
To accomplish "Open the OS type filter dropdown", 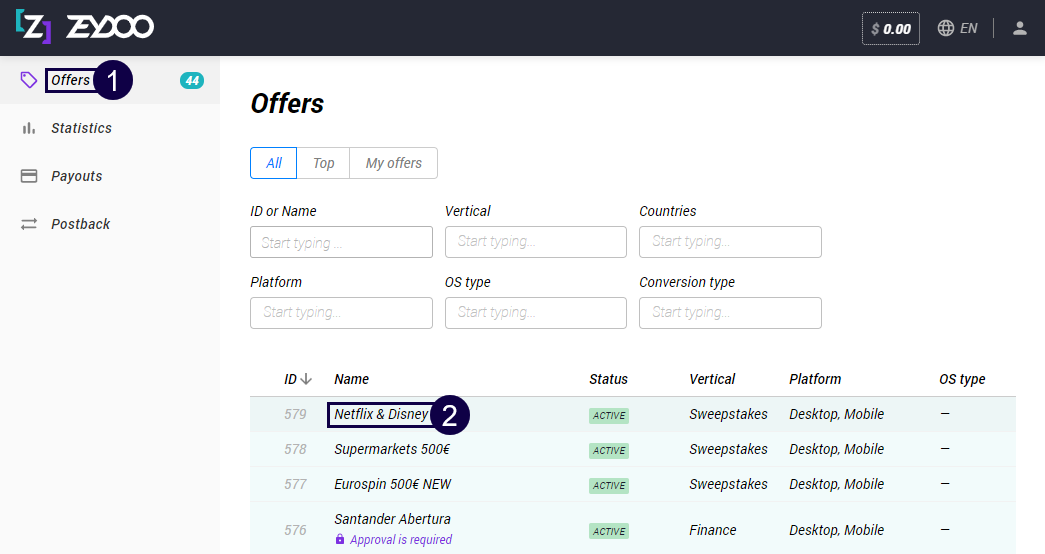I will click(x=535, y=312).
